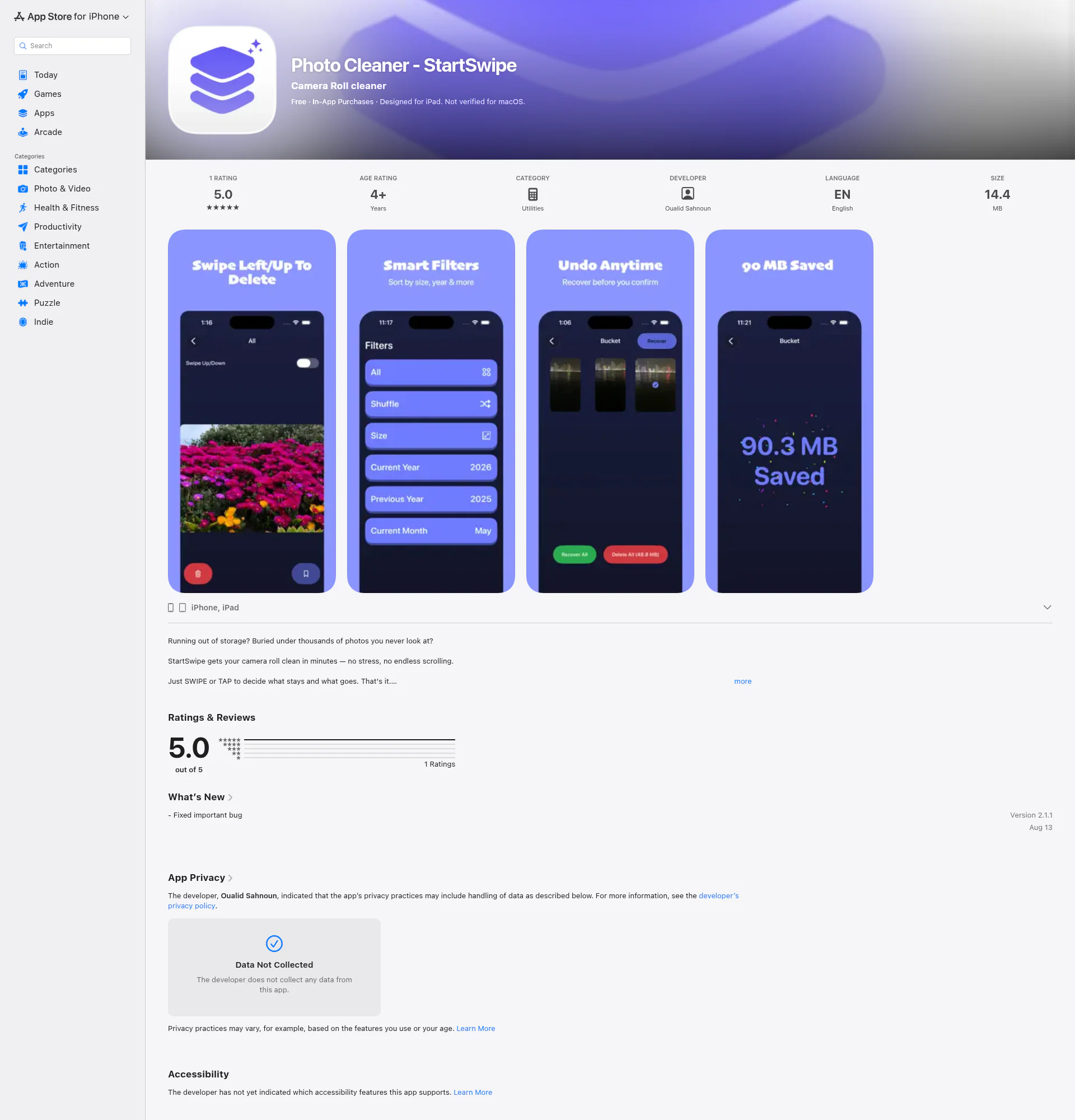The width and height of the screenshot is (1075, 1120).
Task: Click the "Accessibility" heading
Action: pos(198,1074)
